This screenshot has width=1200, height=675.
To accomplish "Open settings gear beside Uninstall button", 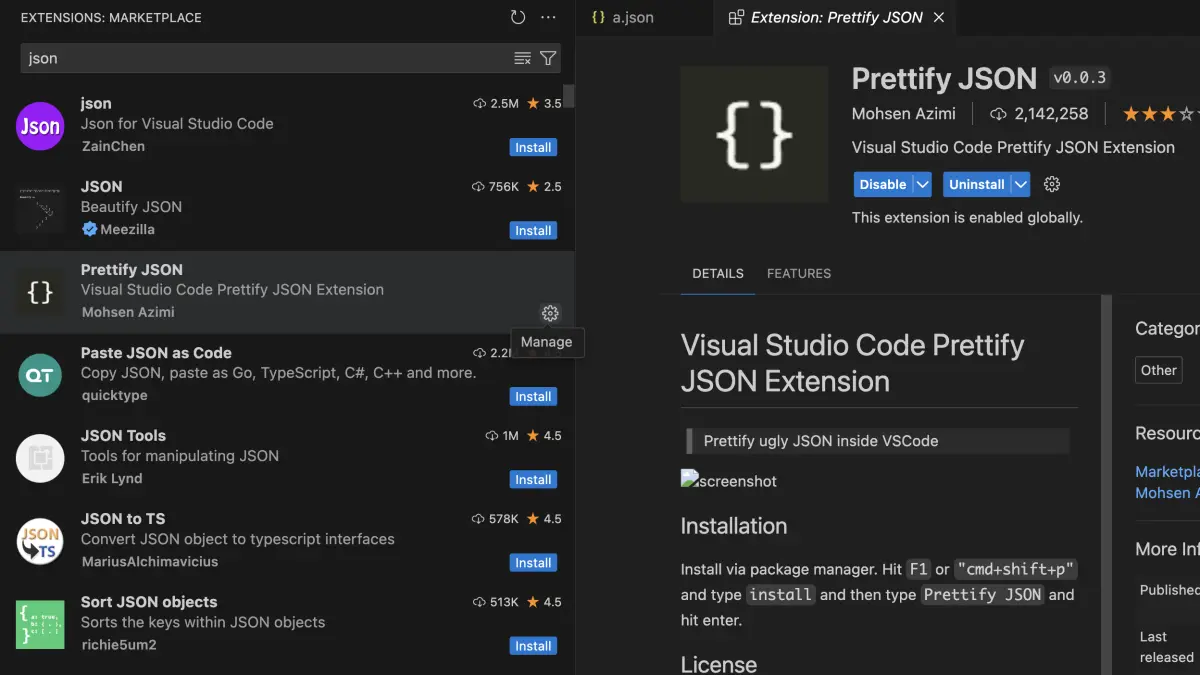I will [x=1051, y=184].
